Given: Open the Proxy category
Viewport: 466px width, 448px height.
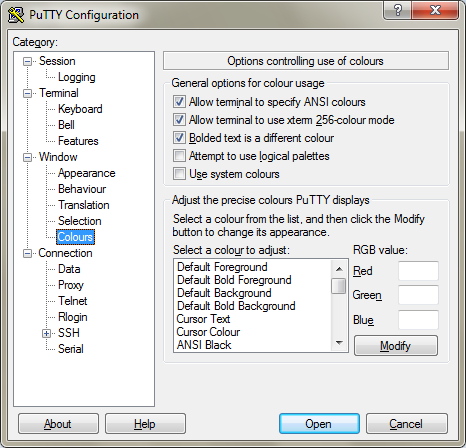Looking at the screenshot, I should point(71,285).
